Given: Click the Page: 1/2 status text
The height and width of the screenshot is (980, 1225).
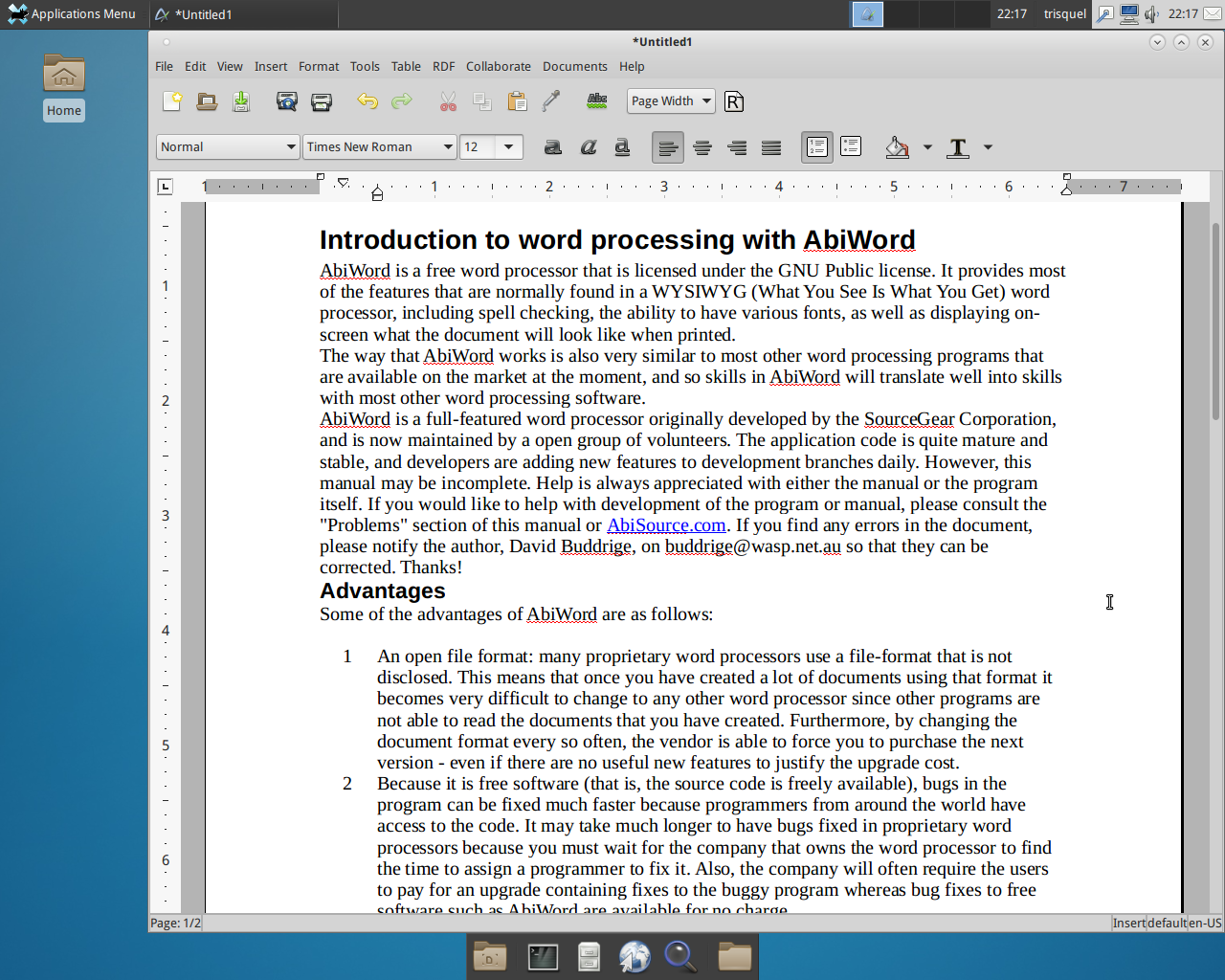Looking at the screenshot, I should pos(175,924).
